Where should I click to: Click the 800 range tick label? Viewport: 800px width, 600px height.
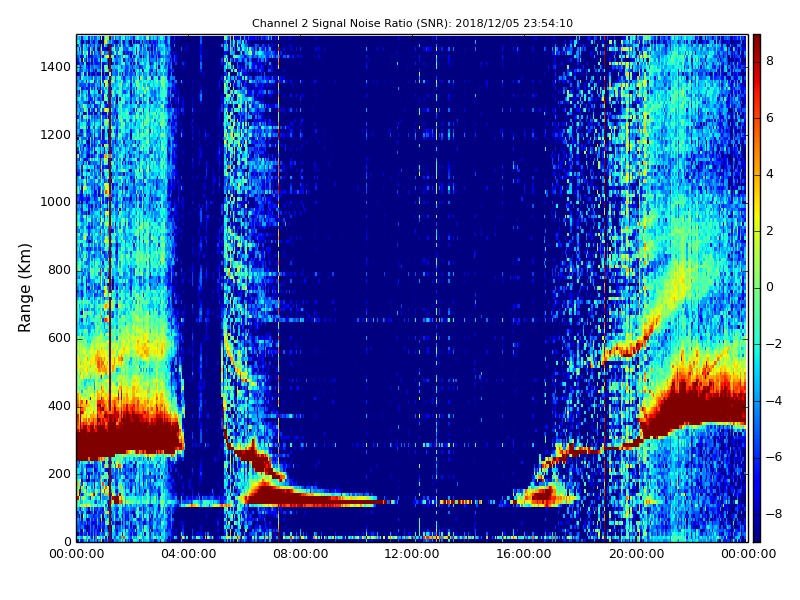[x=59, y=270]
